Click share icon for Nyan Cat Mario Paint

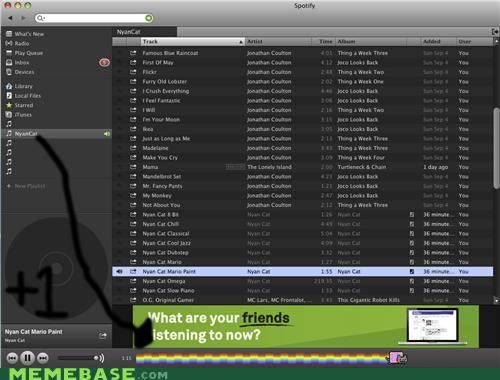(x=133, y=271)
